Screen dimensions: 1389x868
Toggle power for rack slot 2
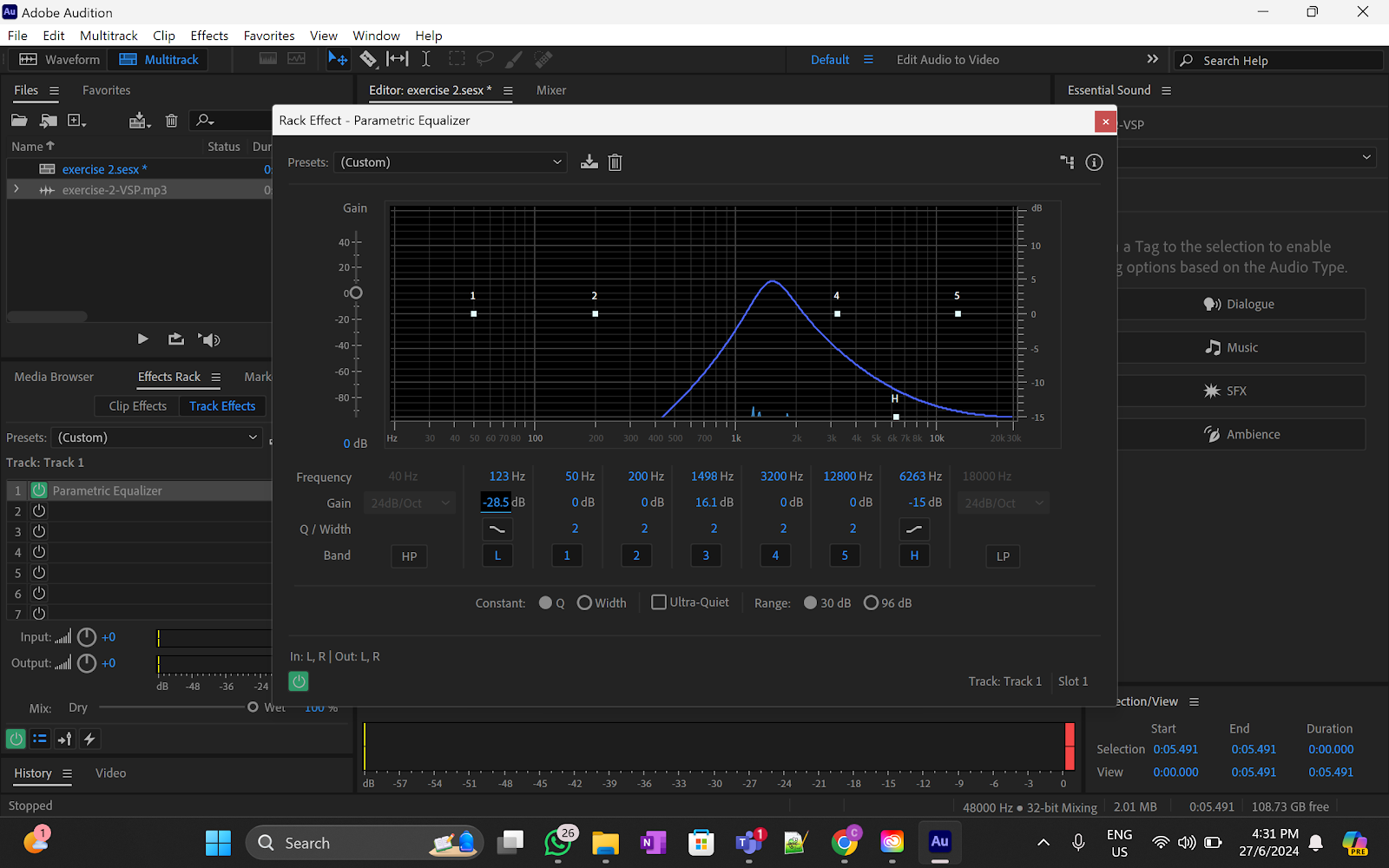click(39, 511)
